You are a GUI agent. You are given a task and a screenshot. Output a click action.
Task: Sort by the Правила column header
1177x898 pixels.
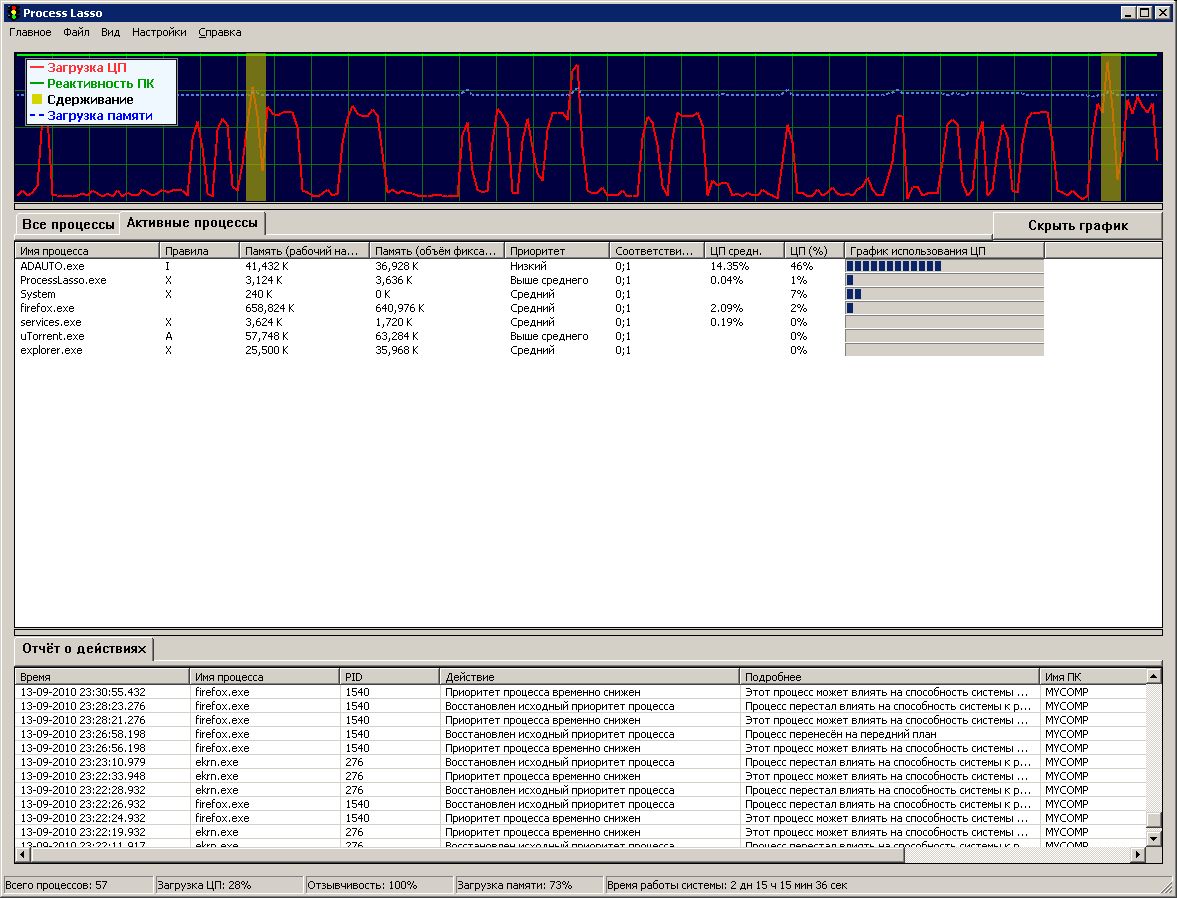pos(199,251)
